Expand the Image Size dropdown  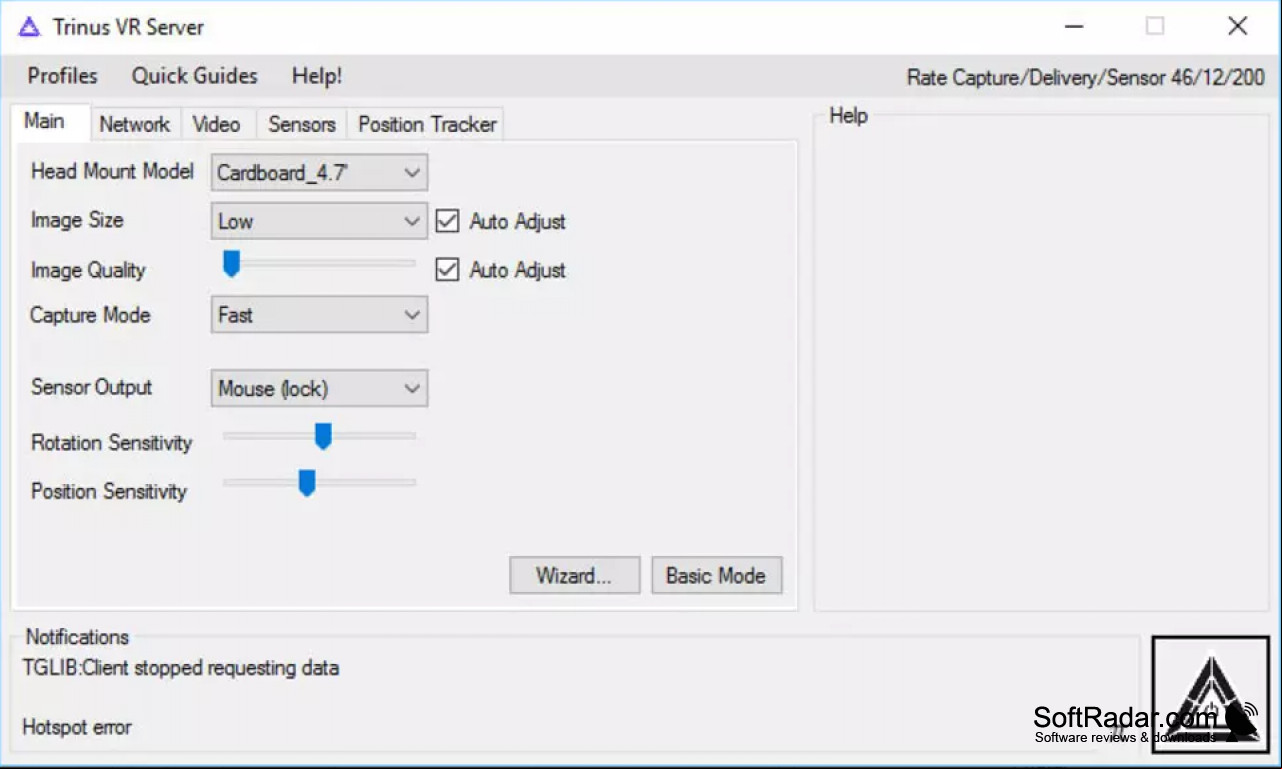coord(319,221)
